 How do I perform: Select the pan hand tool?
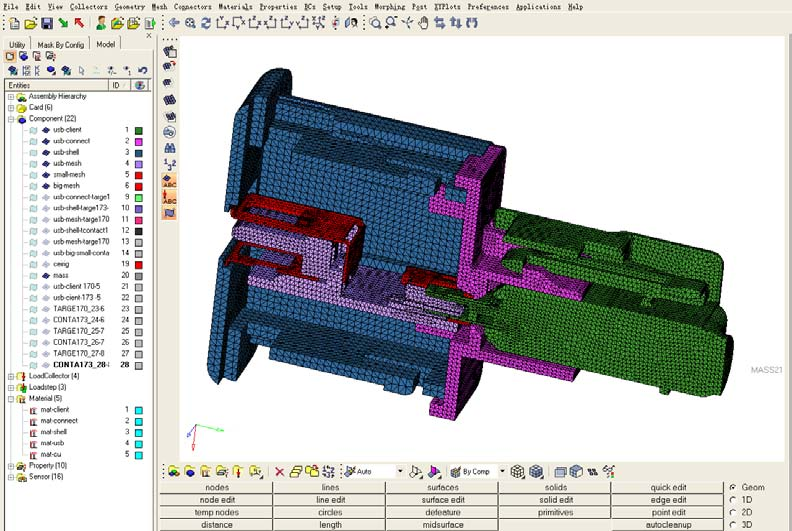click(x=423, y=23)
